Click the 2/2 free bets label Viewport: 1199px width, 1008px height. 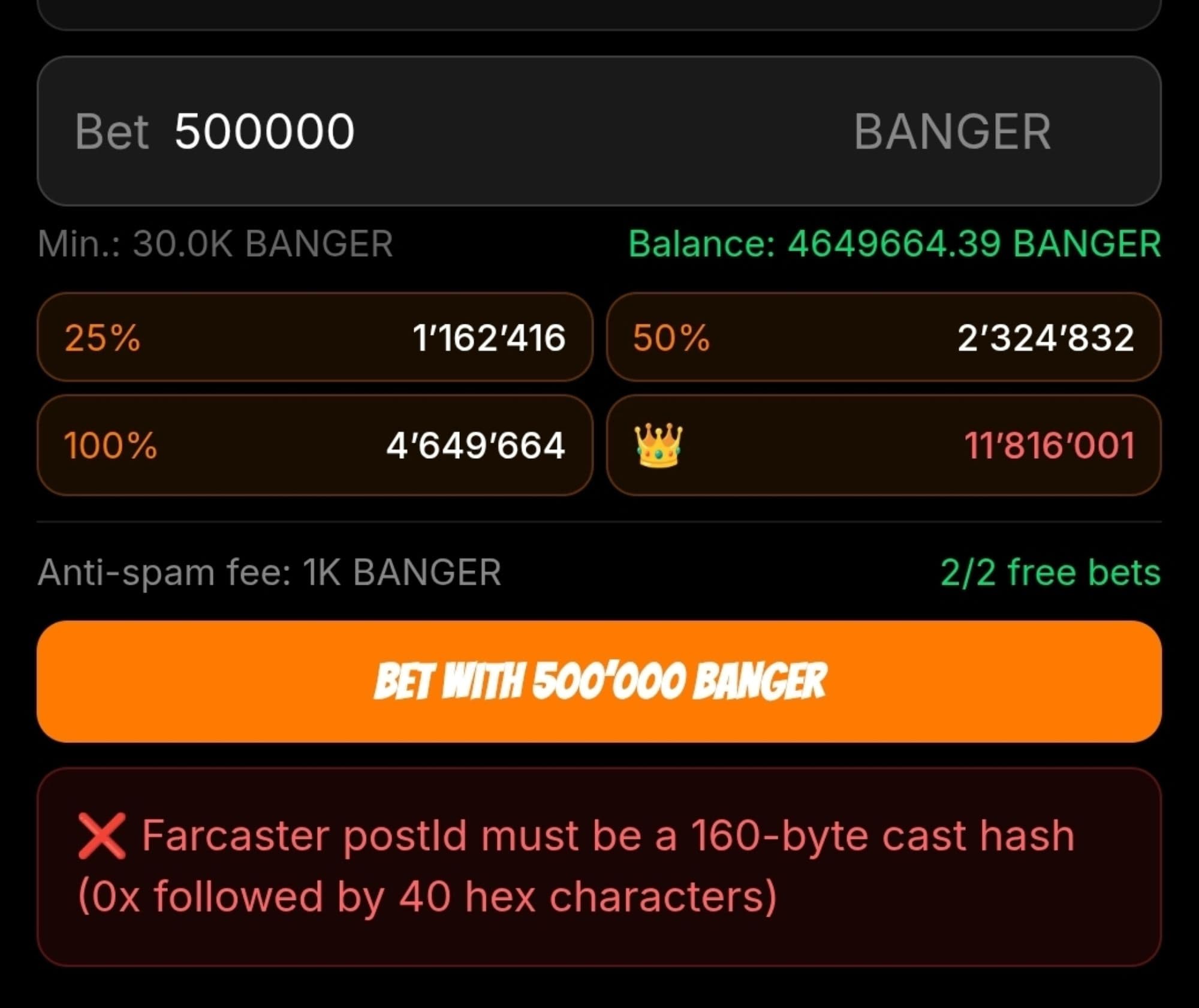tap(1050, 572)
